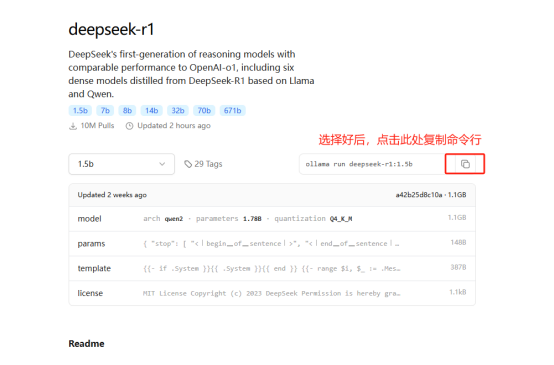Select the 1.5b tag badge
554x365 pixels.
coord(80,111)
